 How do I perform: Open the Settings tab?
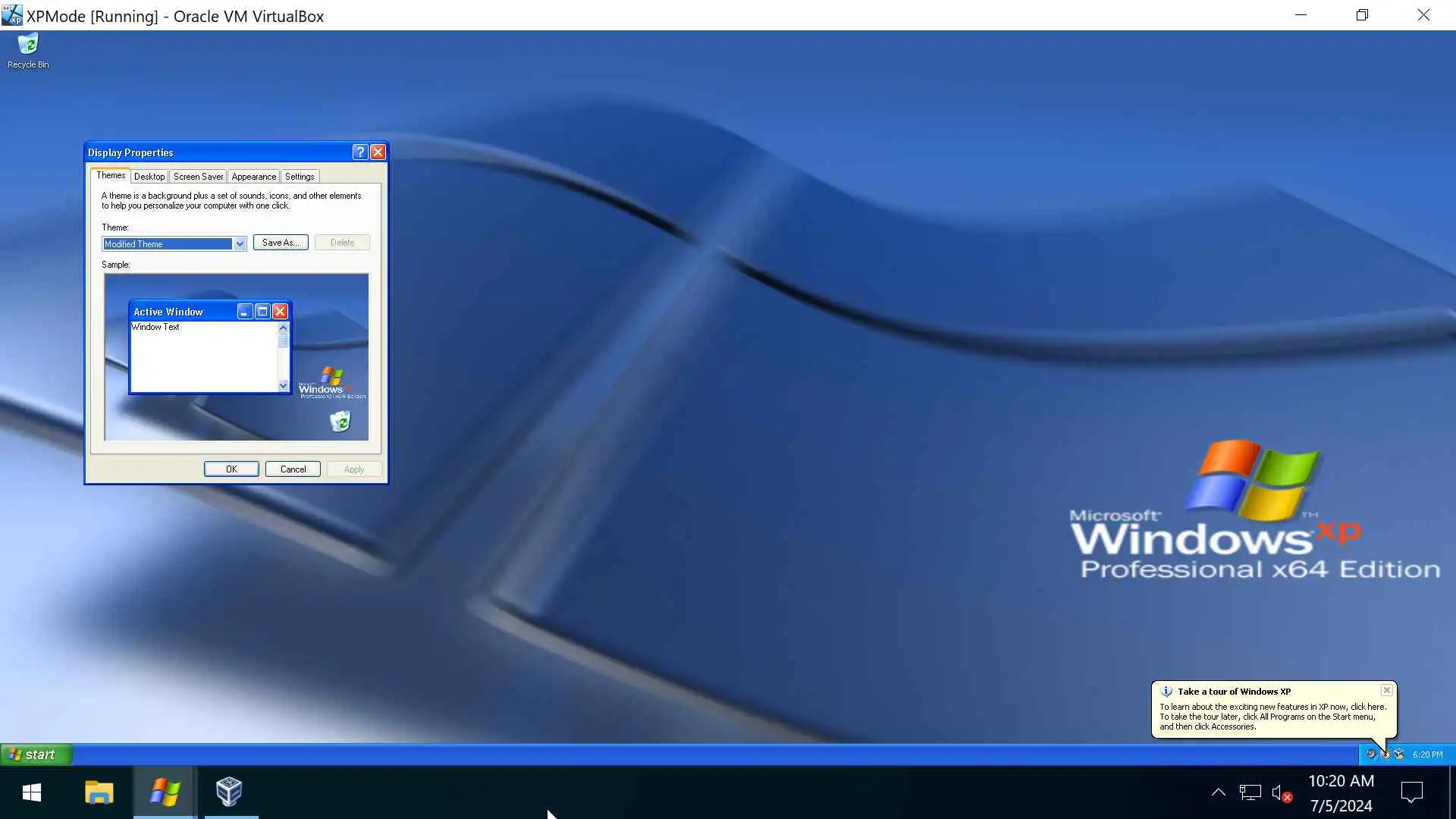(x=300, y=177)
